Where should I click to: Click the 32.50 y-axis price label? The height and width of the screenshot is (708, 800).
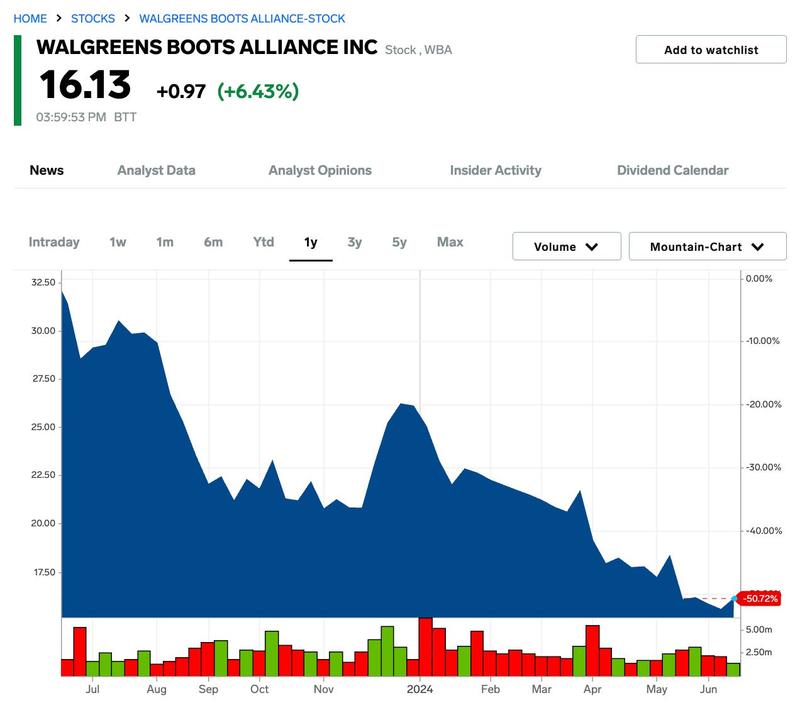coord(43,283)
